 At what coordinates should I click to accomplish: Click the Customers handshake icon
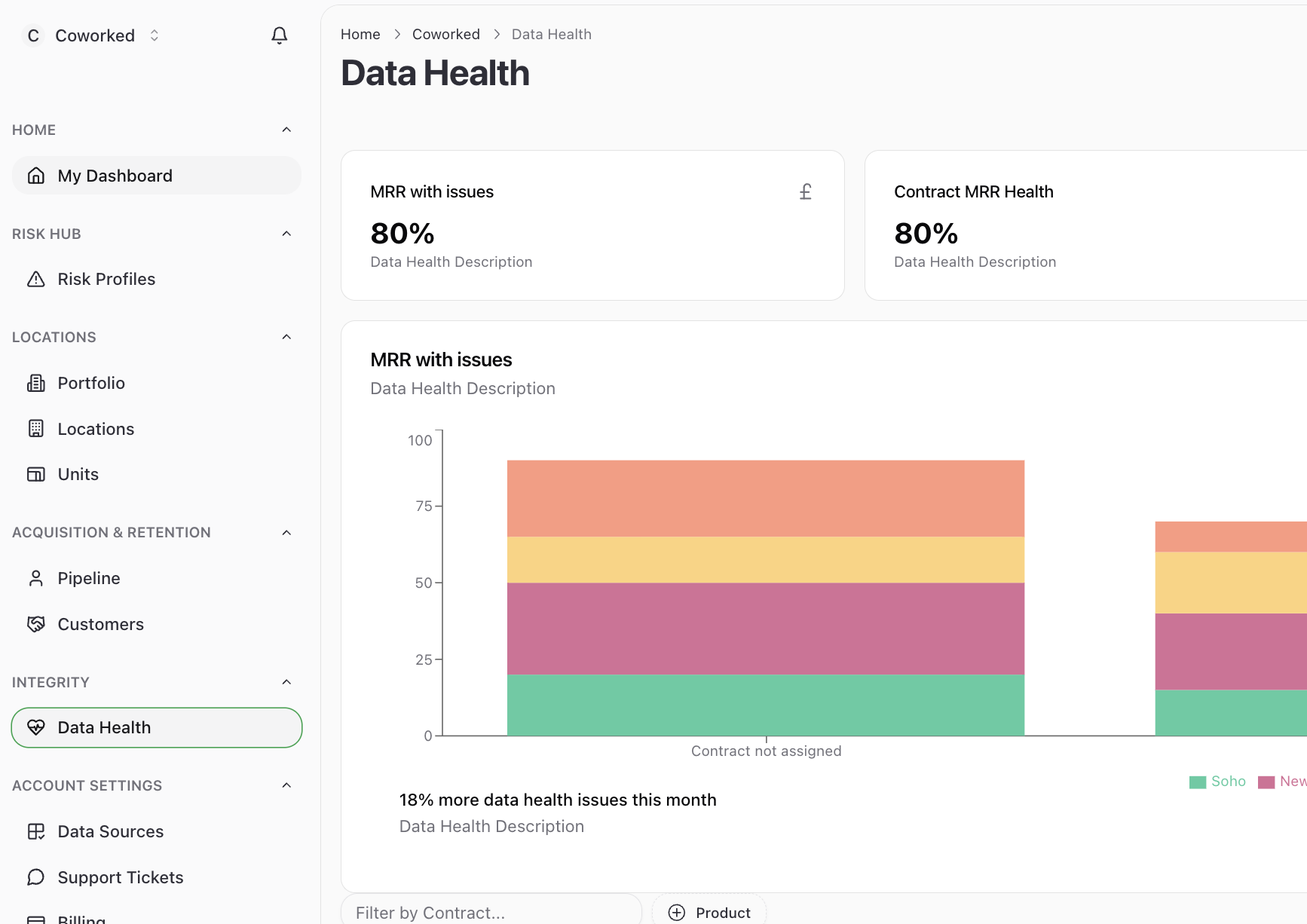click(35, 624)
